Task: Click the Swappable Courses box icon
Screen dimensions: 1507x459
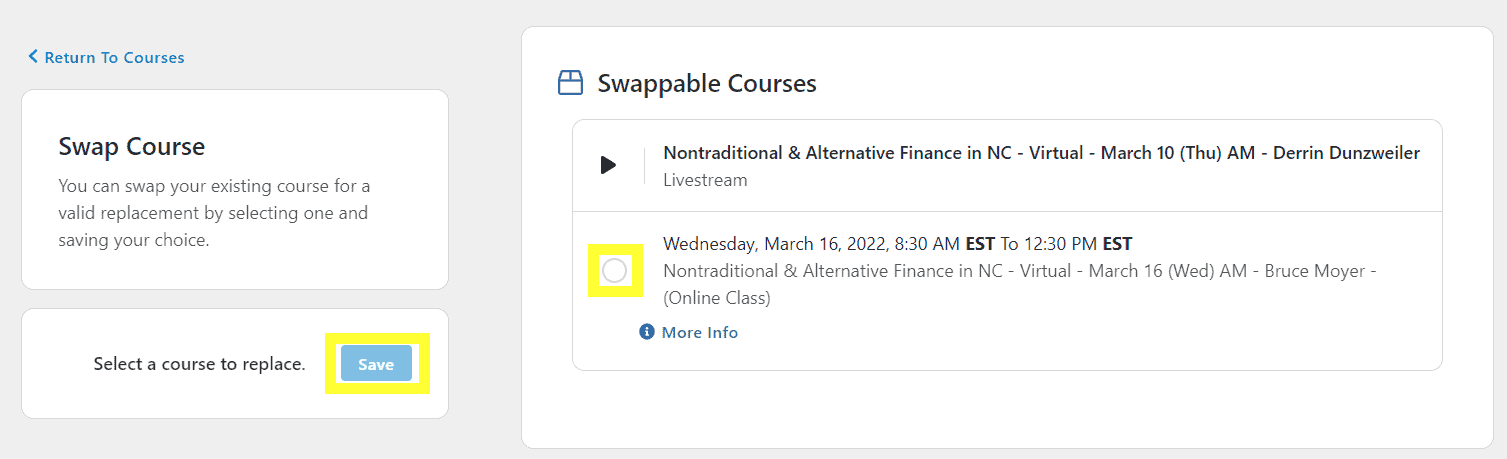Action: click(570, 83)
